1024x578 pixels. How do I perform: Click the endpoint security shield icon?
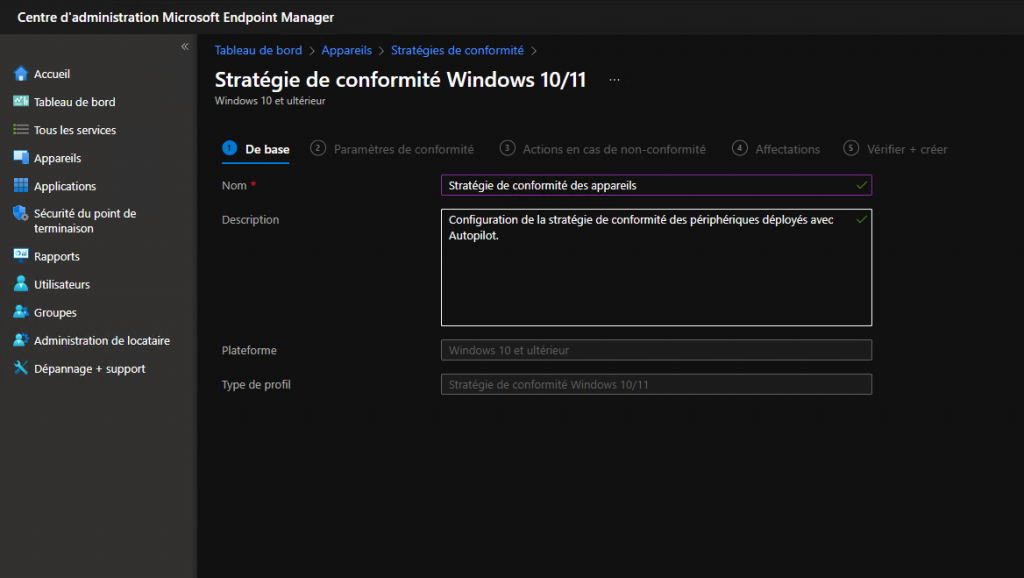pos(21,213)
